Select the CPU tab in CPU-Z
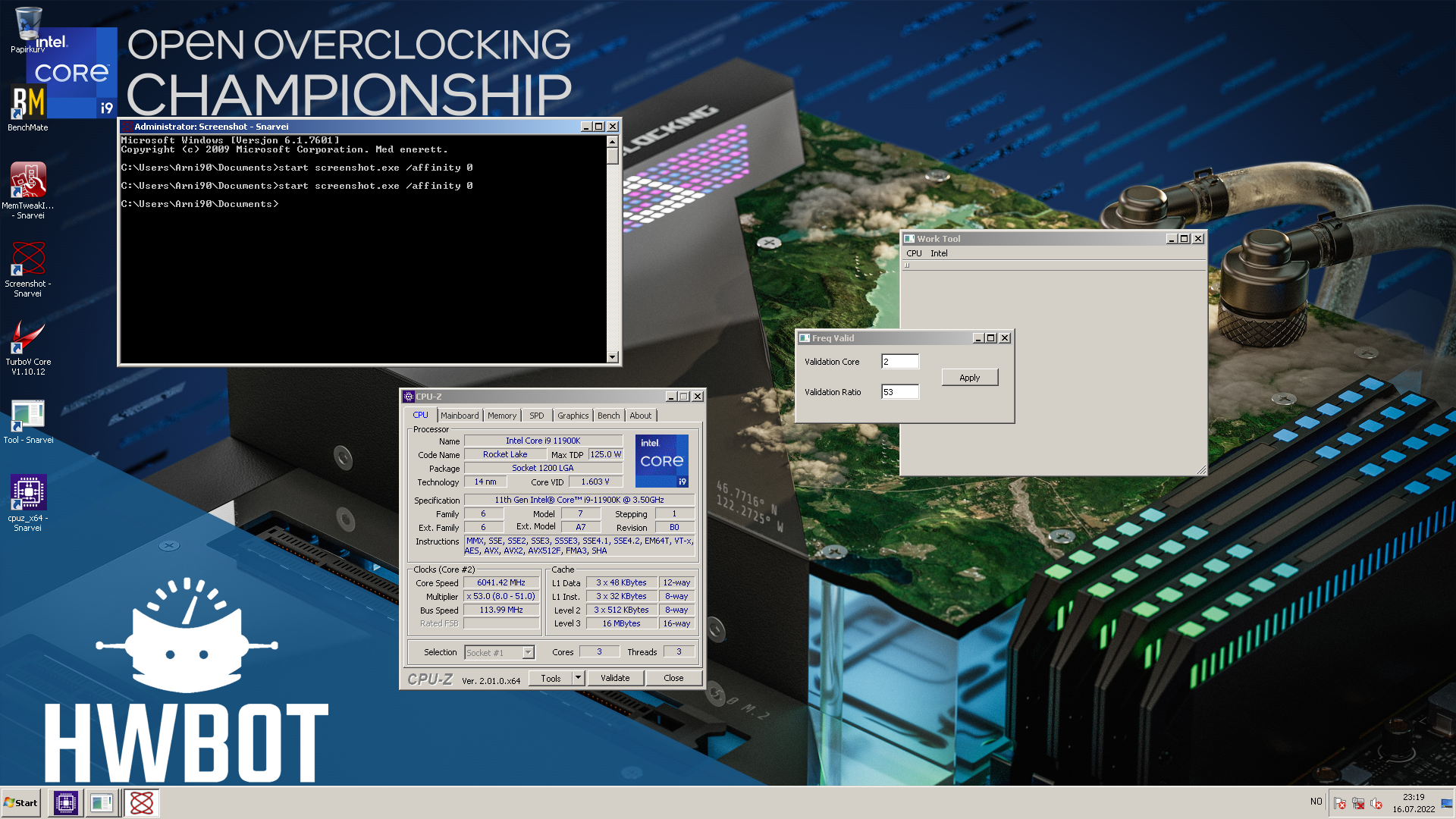 (421, 415)
